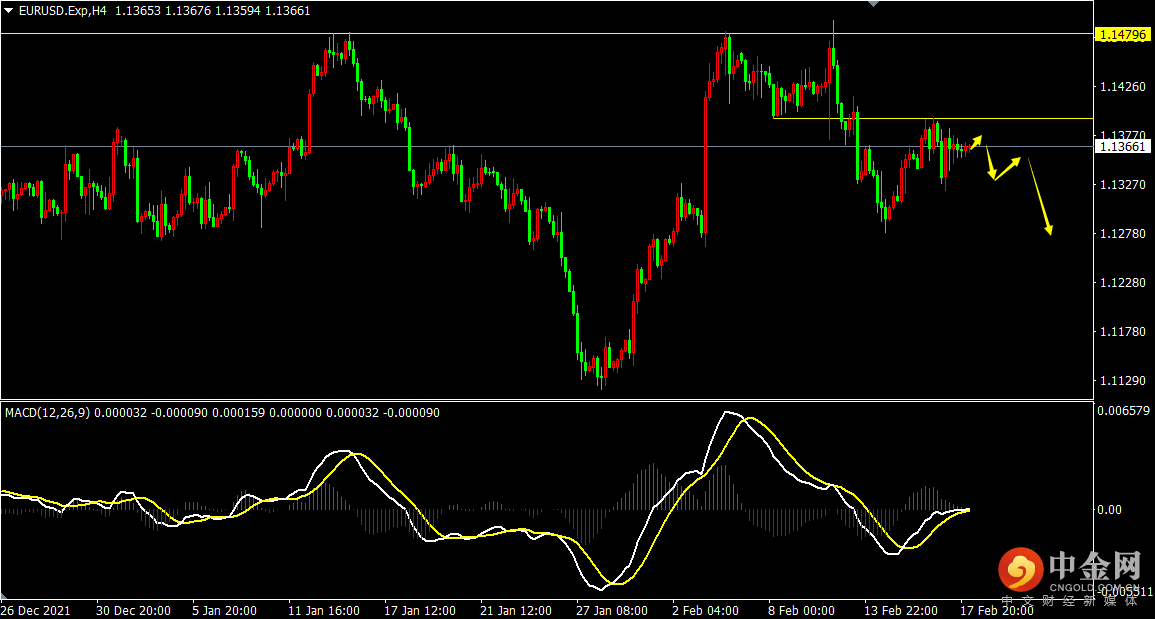Viewport: 1155px width, 619px height.
Task: Select the 1.13661 current price tag
Action: 1124,147
